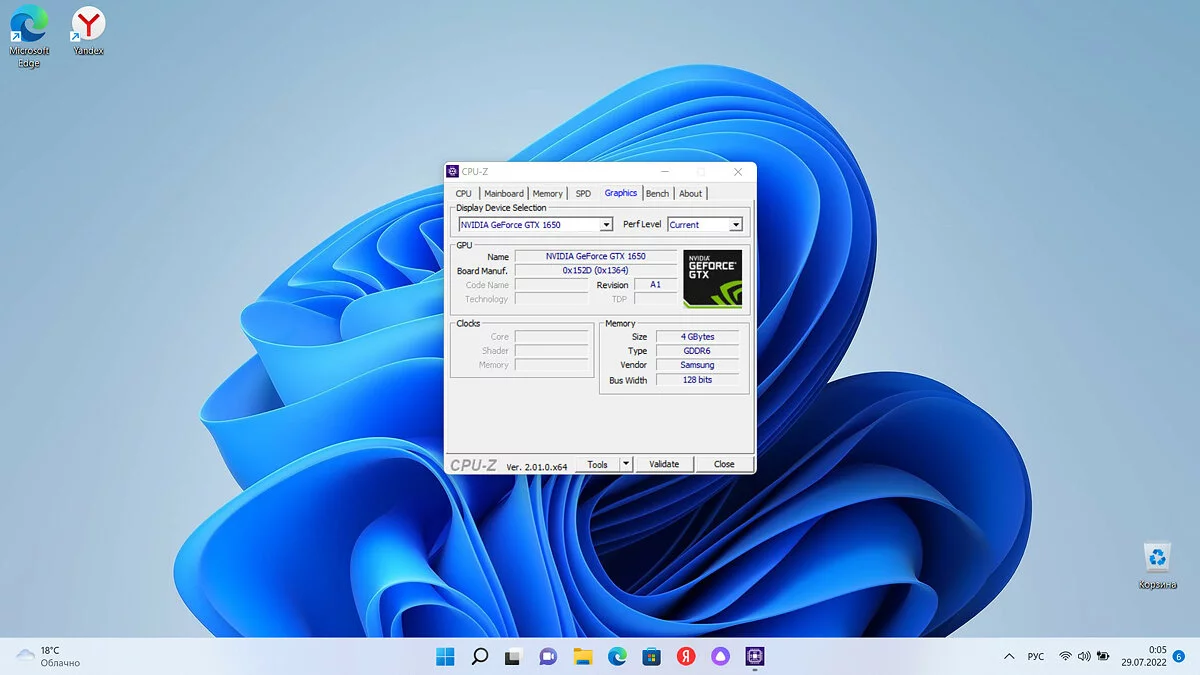Viewport: 1200px width, 675px height.
Task: Open Microsoft Edge desktop shortcut
Action: coord(29,27)
